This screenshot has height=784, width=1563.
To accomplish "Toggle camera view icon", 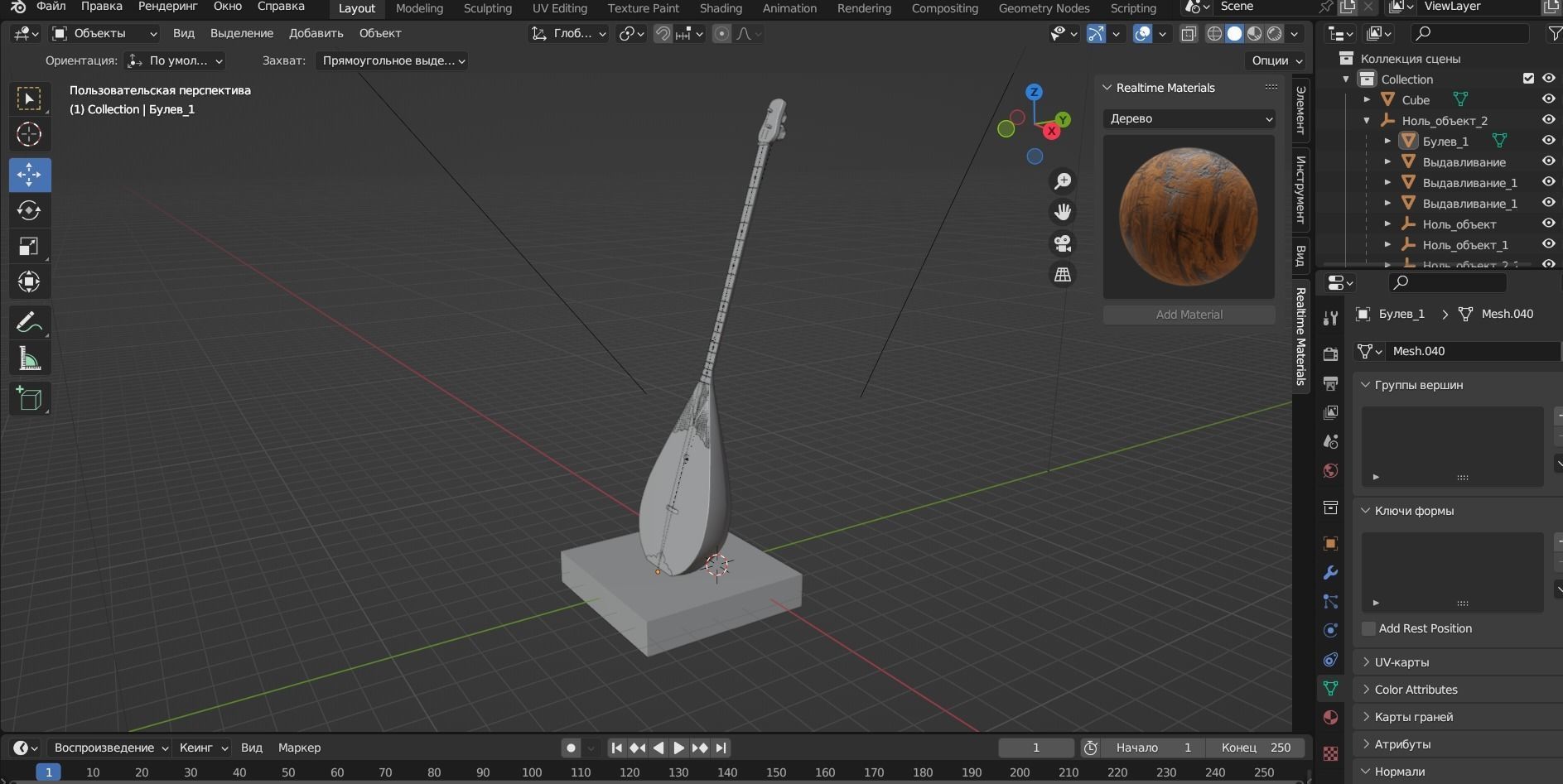I will click(1063, 243).
